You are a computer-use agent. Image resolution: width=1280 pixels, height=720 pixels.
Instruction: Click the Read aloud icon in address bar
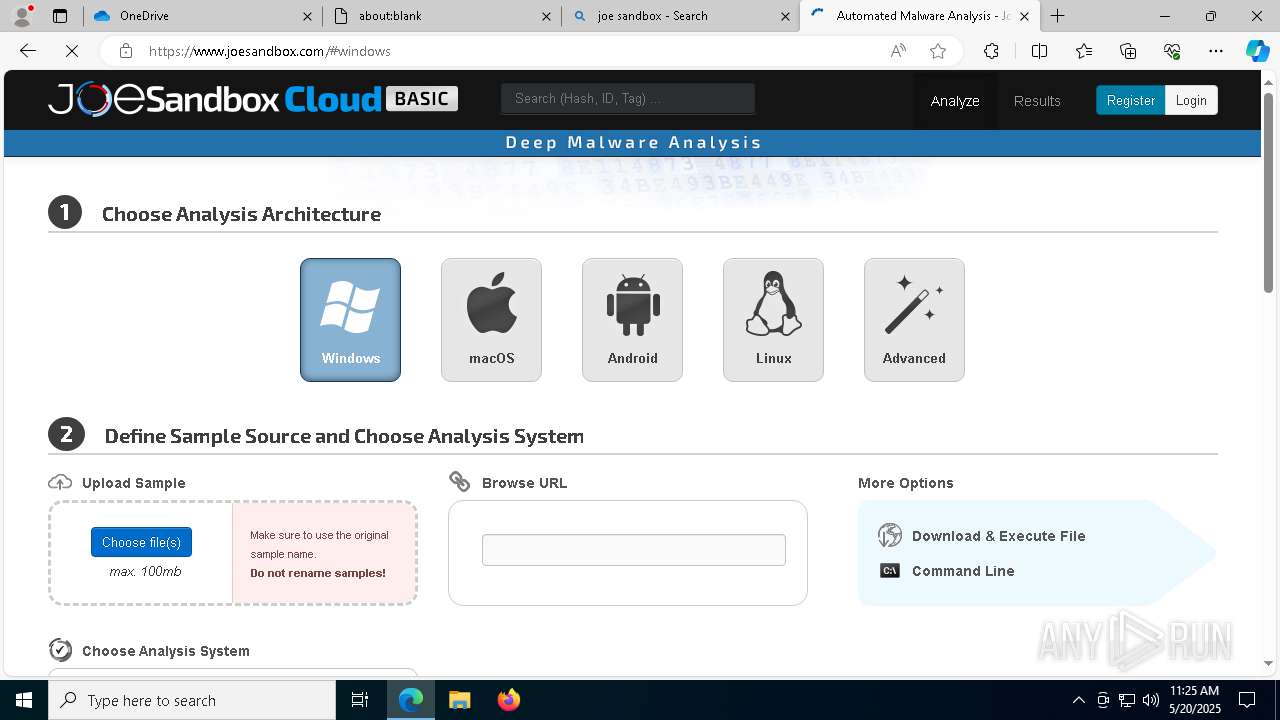coord(898,51)
